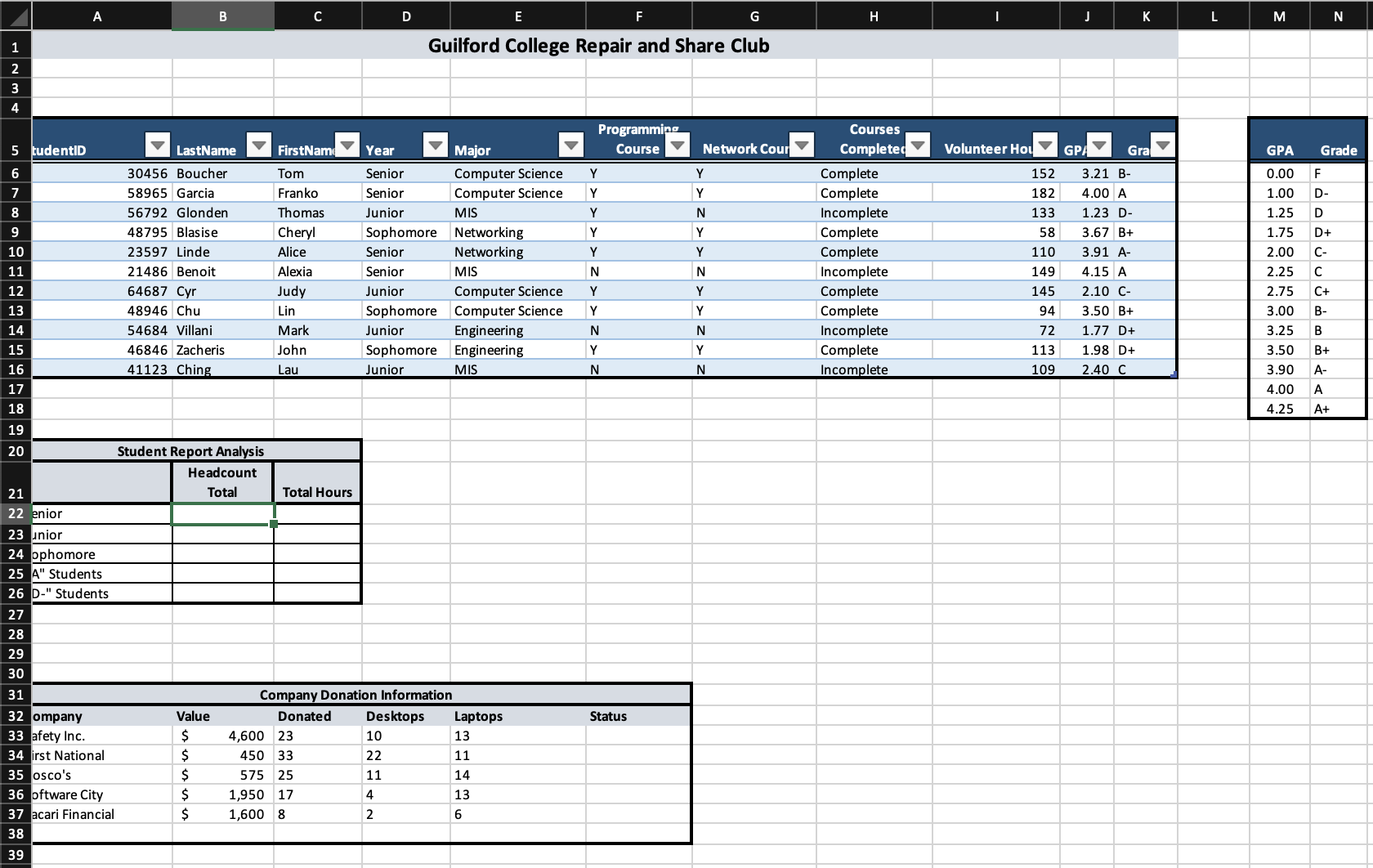This screenshot has width=1373, height=868.
Task: Select the Headcount Total cell for Senior
Action: [221, 513]
